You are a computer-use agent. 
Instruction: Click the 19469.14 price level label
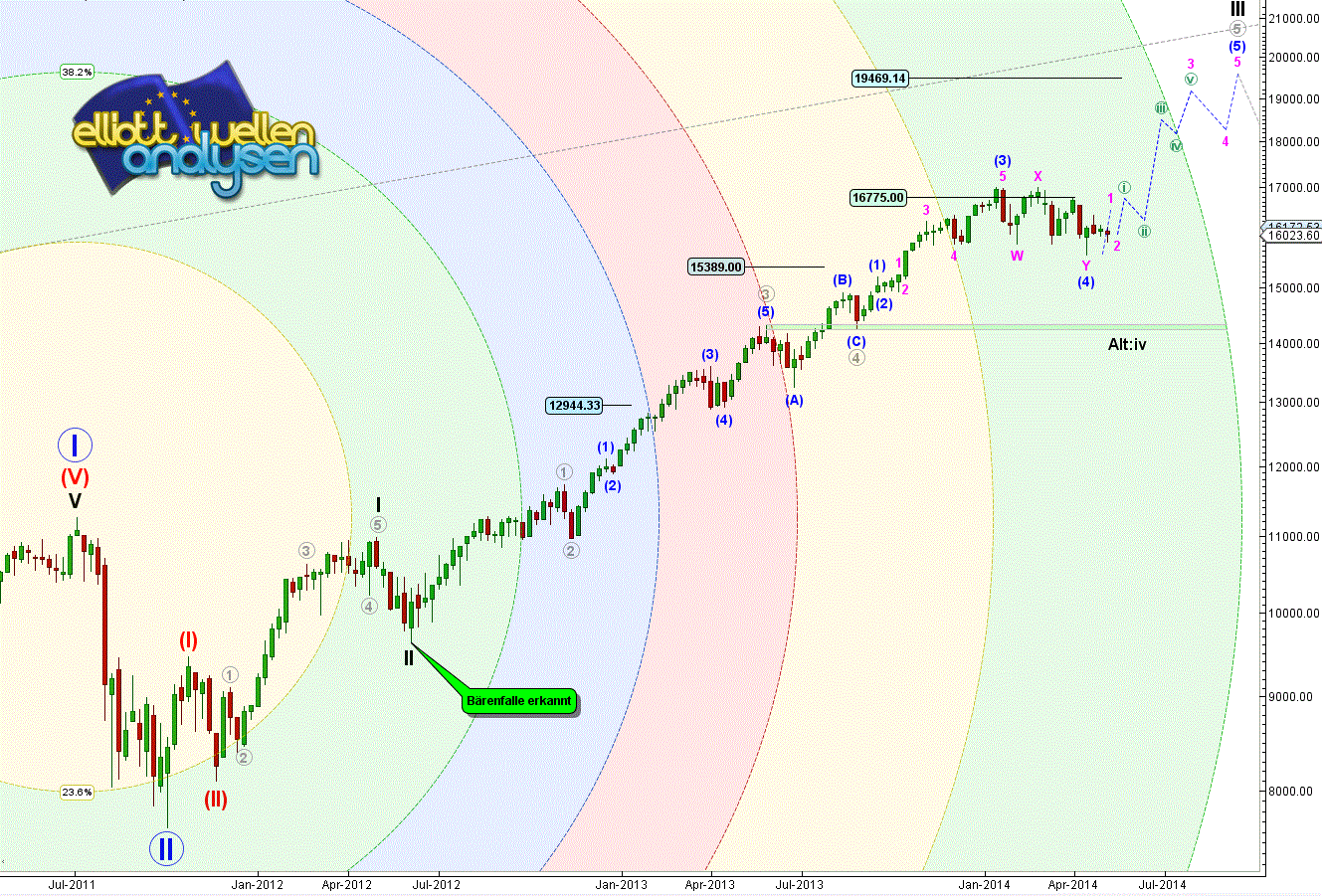coord(880,78)
